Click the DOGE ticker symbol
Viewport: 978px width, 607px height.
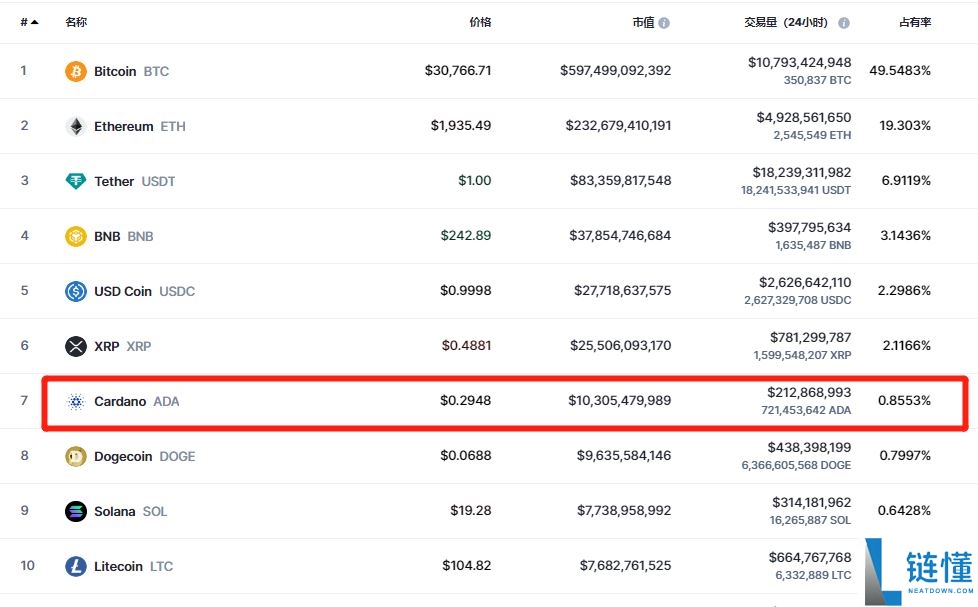[x=177, y=456]
